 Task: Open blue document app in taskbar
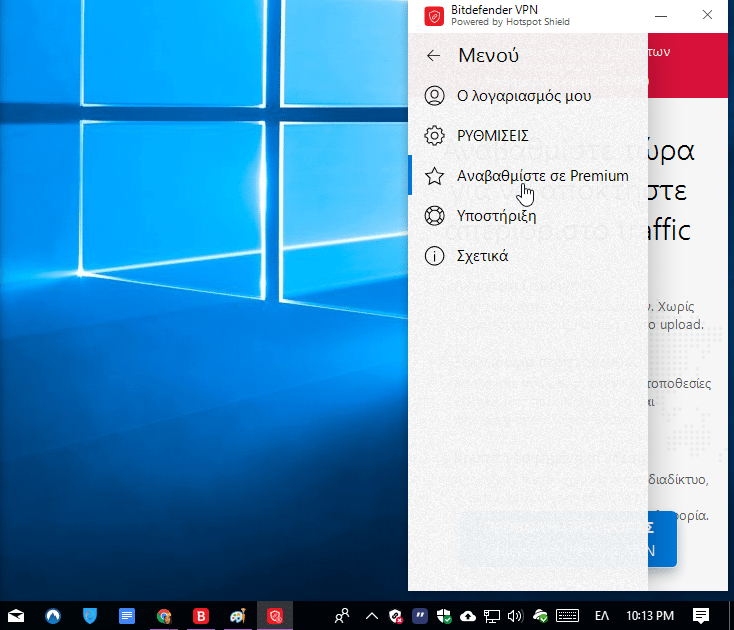pos(127,616)
